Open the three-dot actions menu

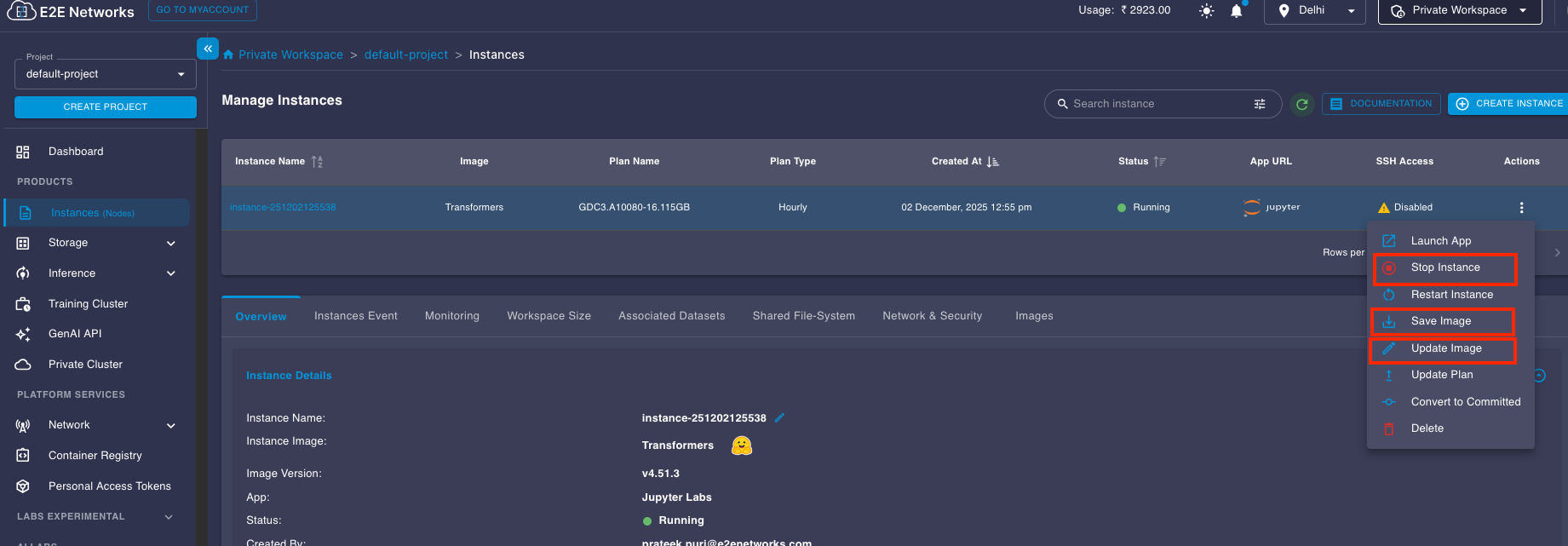1521,207
